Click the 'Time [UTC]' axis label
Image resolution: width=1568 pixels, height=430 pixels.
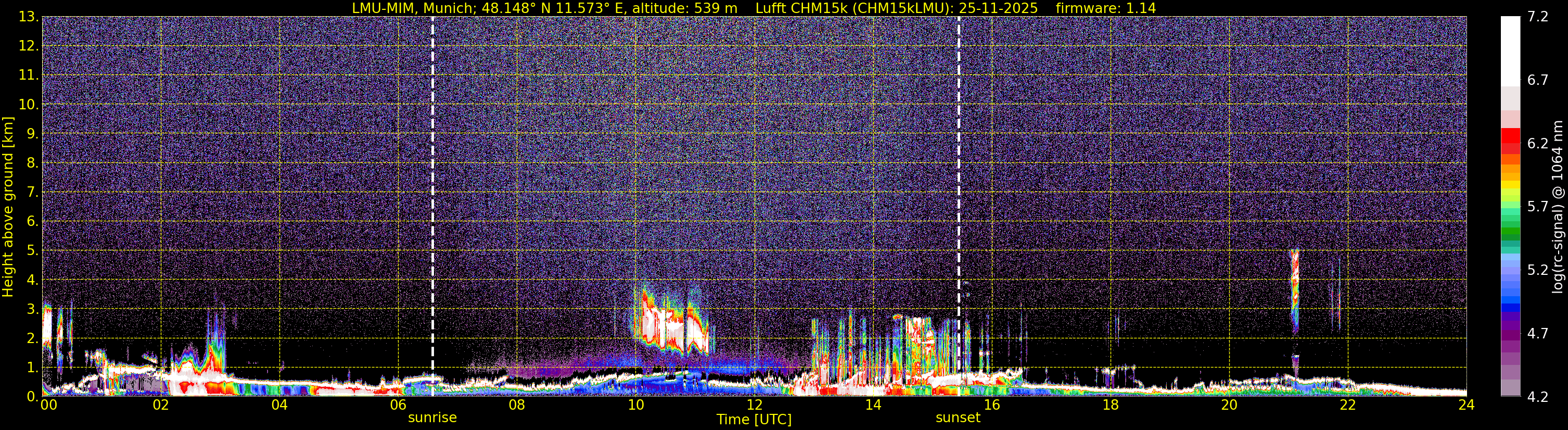[754, 419]
